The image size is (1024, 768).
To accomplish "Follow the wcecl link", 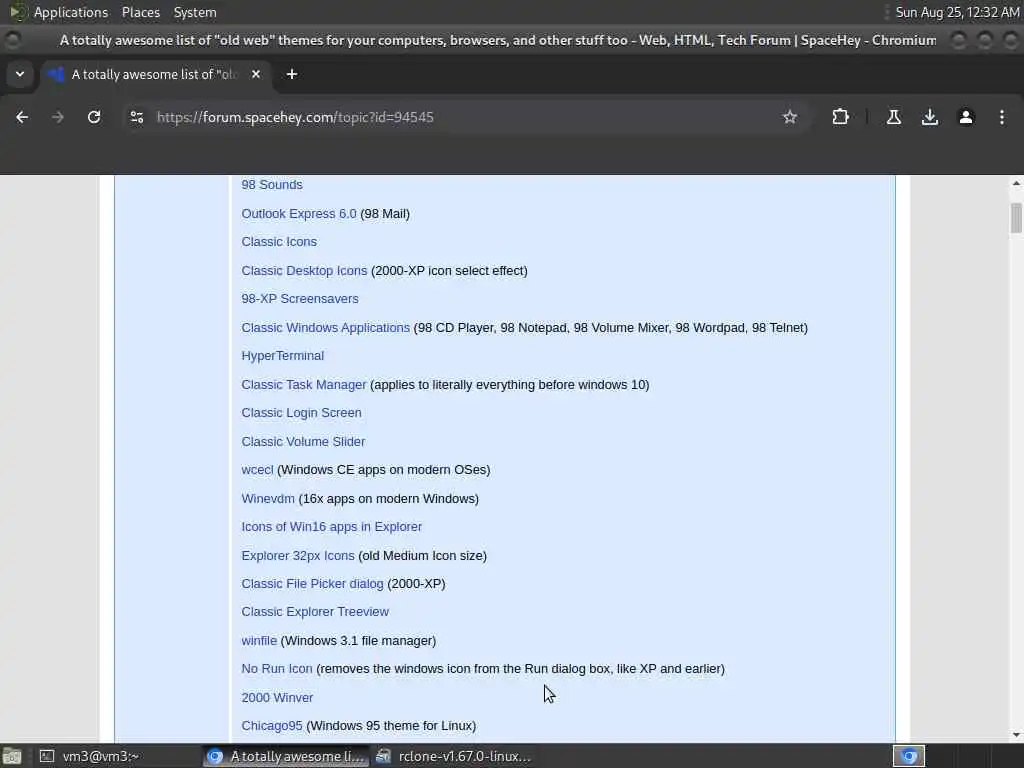I will click(257, 470).
